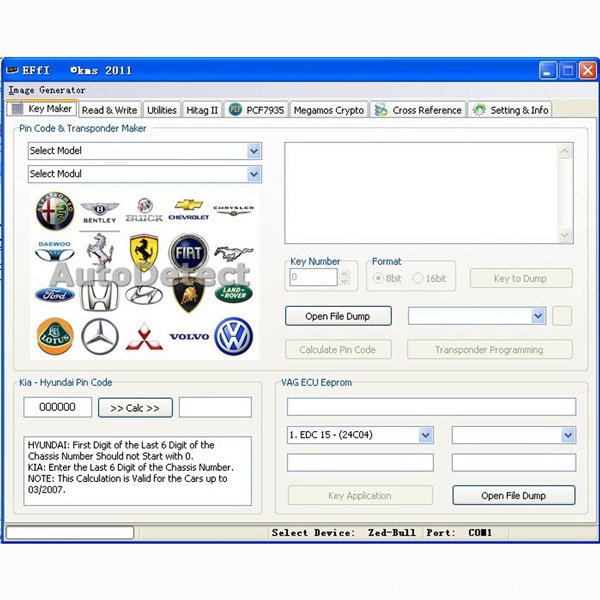Click small square button beside file dump dropdown
This screenshot has width=600, height=600.
(x=562, y=316)
